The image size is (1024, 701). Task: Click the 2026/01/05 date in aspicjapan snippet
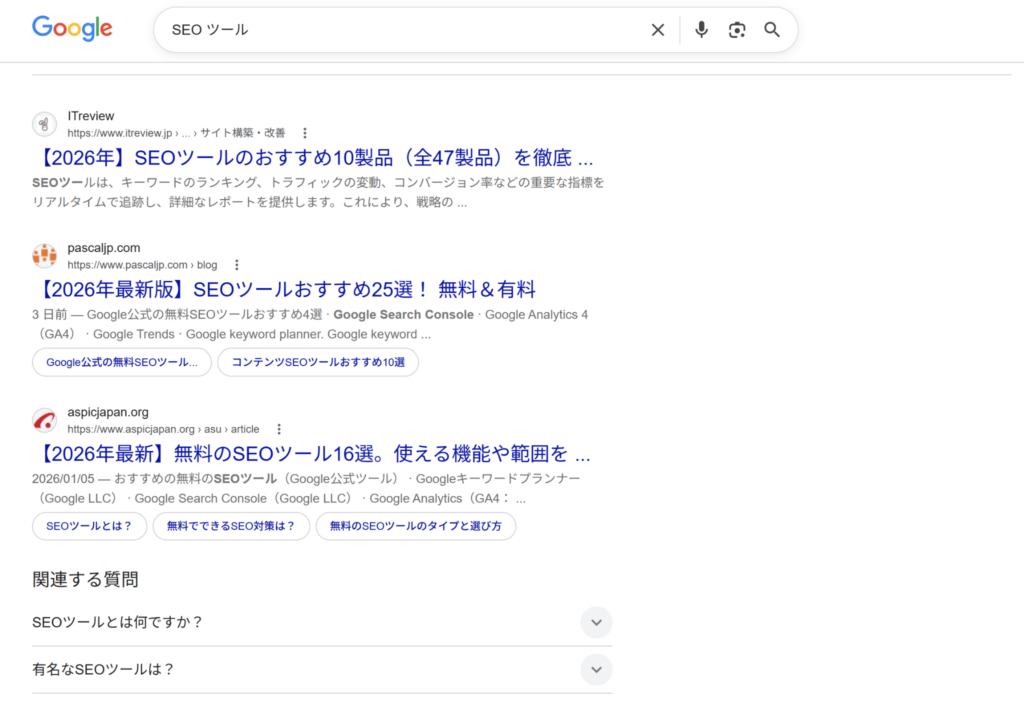pos(63,479)
